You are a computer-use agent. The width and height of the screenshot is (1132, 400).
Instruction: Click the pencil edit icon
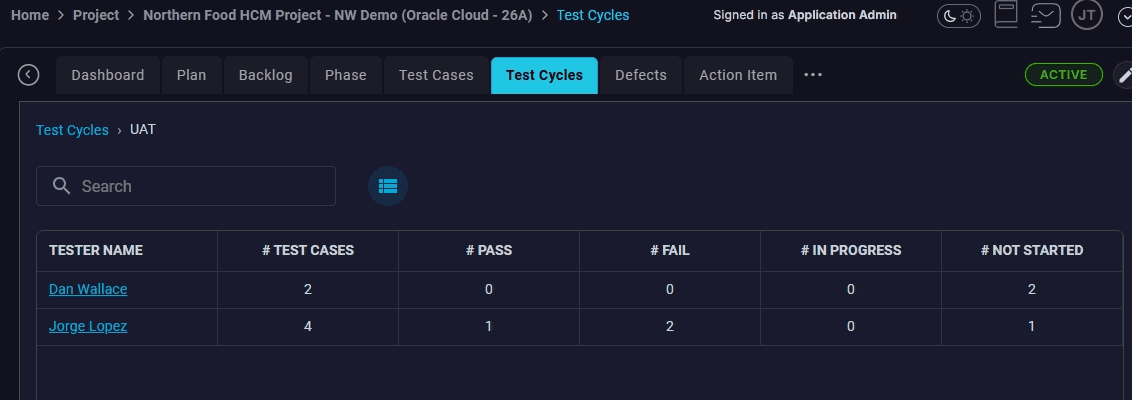[x=1124, y=75]
